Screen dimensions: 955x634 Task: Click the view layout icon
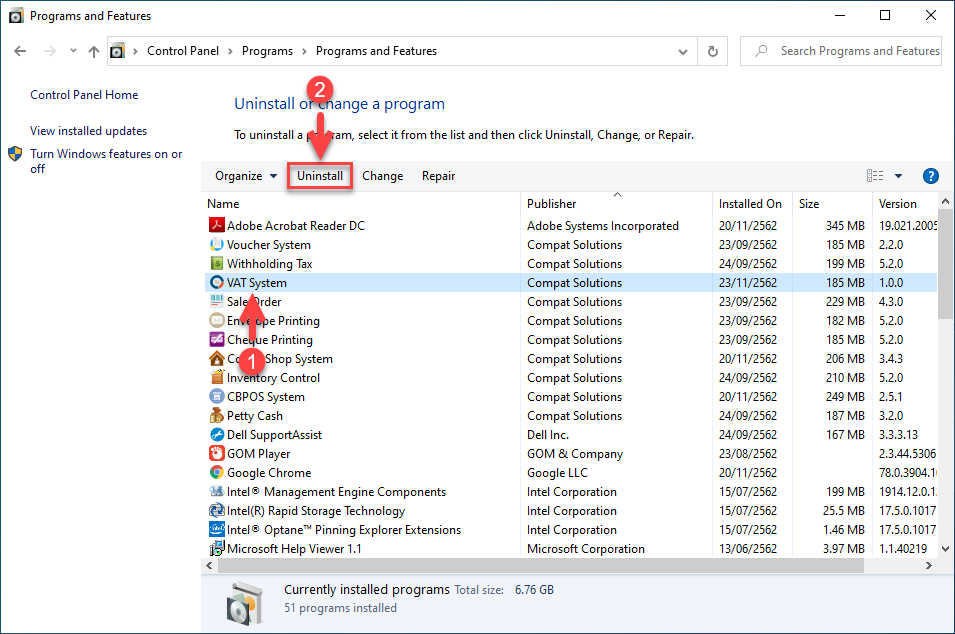[x=875, y=175]
